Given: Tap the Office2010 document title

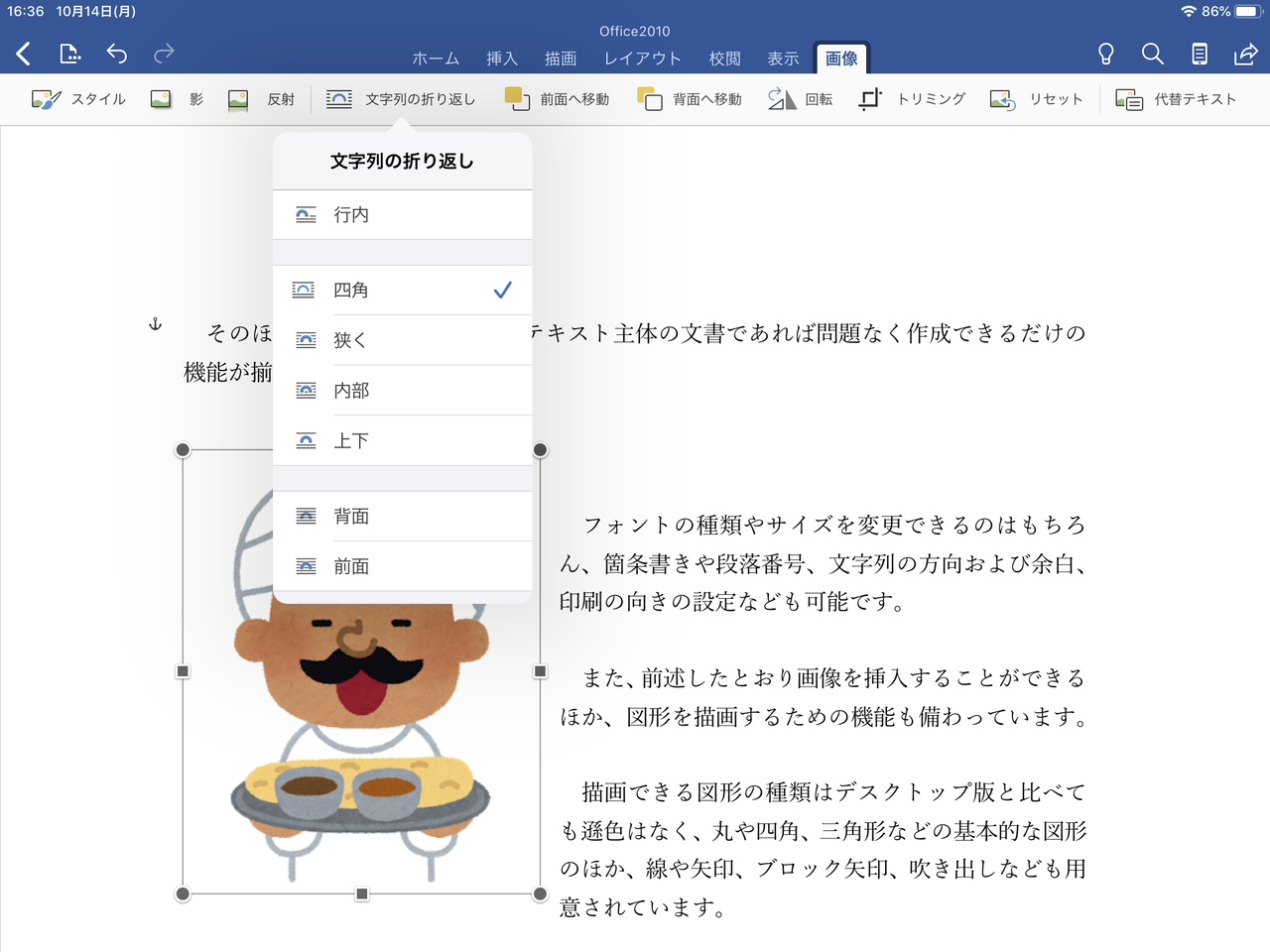Looking at the screenshot, I should tap(635, 31).
